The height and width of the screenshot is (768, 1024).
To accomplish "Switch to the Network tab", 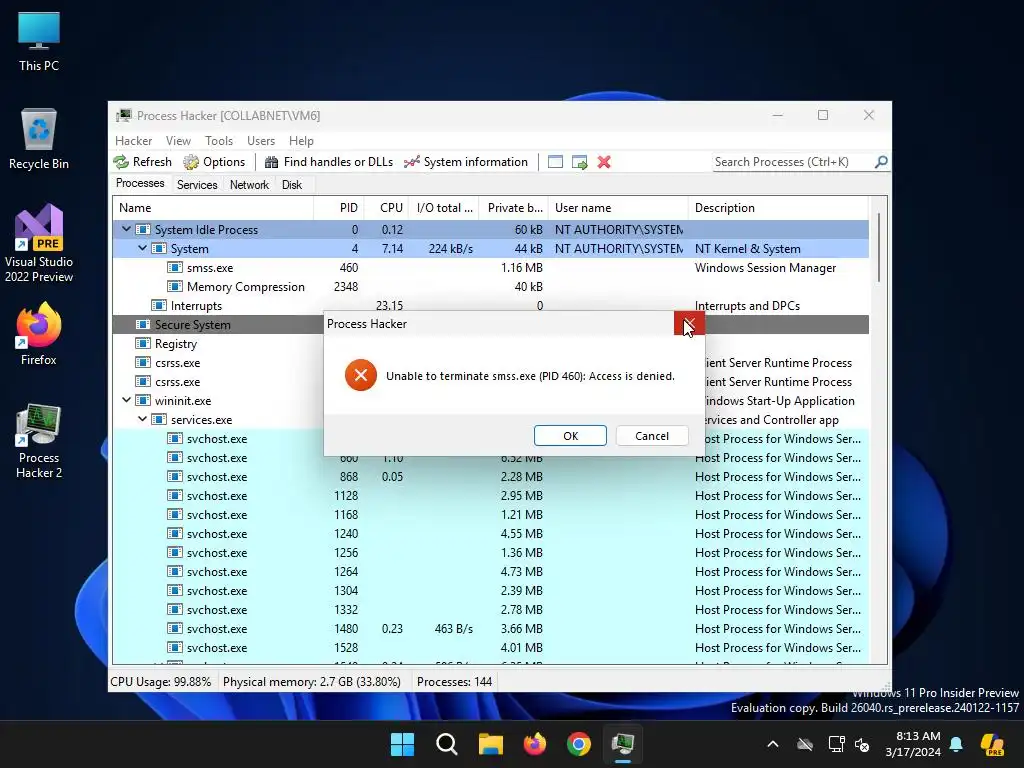I will (249, 185).
